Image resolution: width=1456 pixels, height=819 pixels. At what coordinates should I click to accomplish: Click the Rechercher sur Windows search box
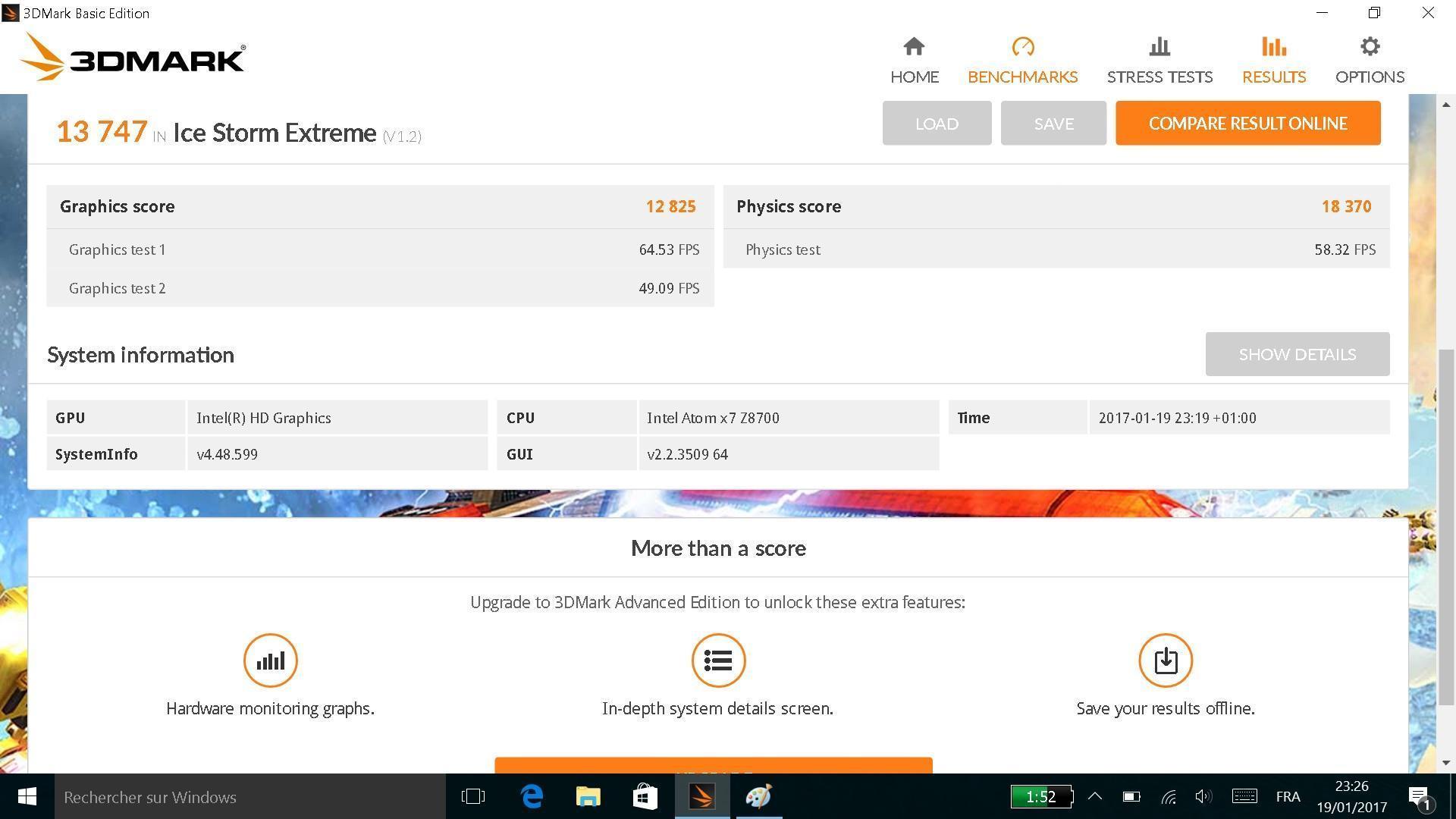(249, 797)
